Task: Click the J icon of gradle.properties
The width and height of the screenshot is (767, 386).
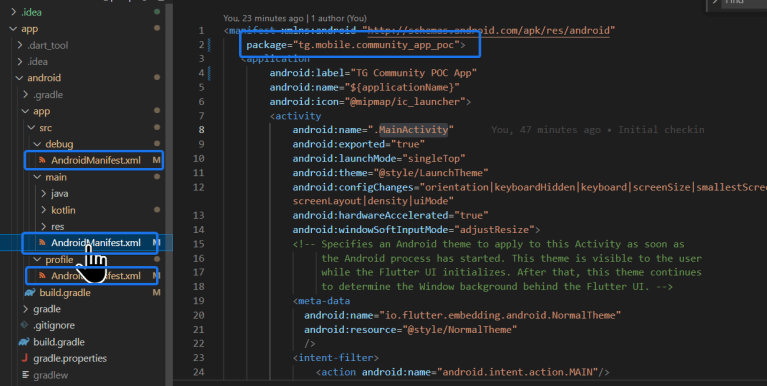Action: 24,358
